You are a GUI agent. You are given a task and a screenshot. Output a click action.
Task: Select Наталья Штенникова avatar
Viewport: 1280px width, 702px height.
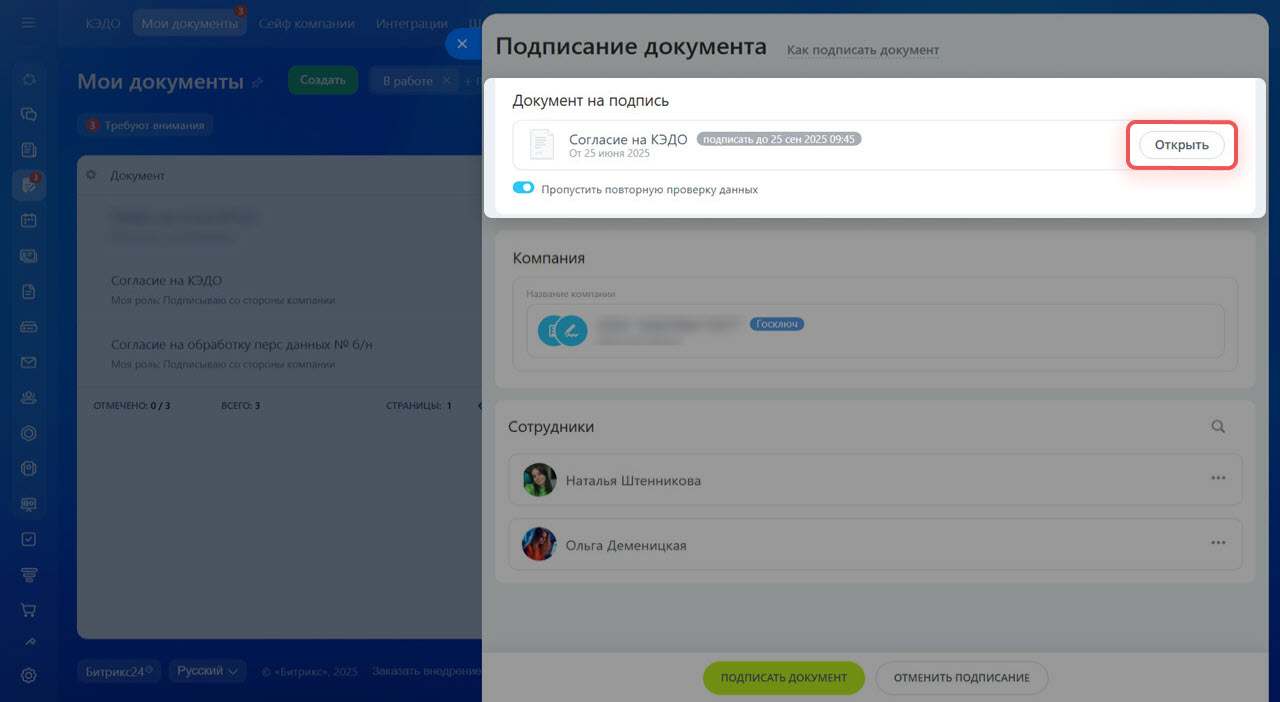tap(540, 480)
